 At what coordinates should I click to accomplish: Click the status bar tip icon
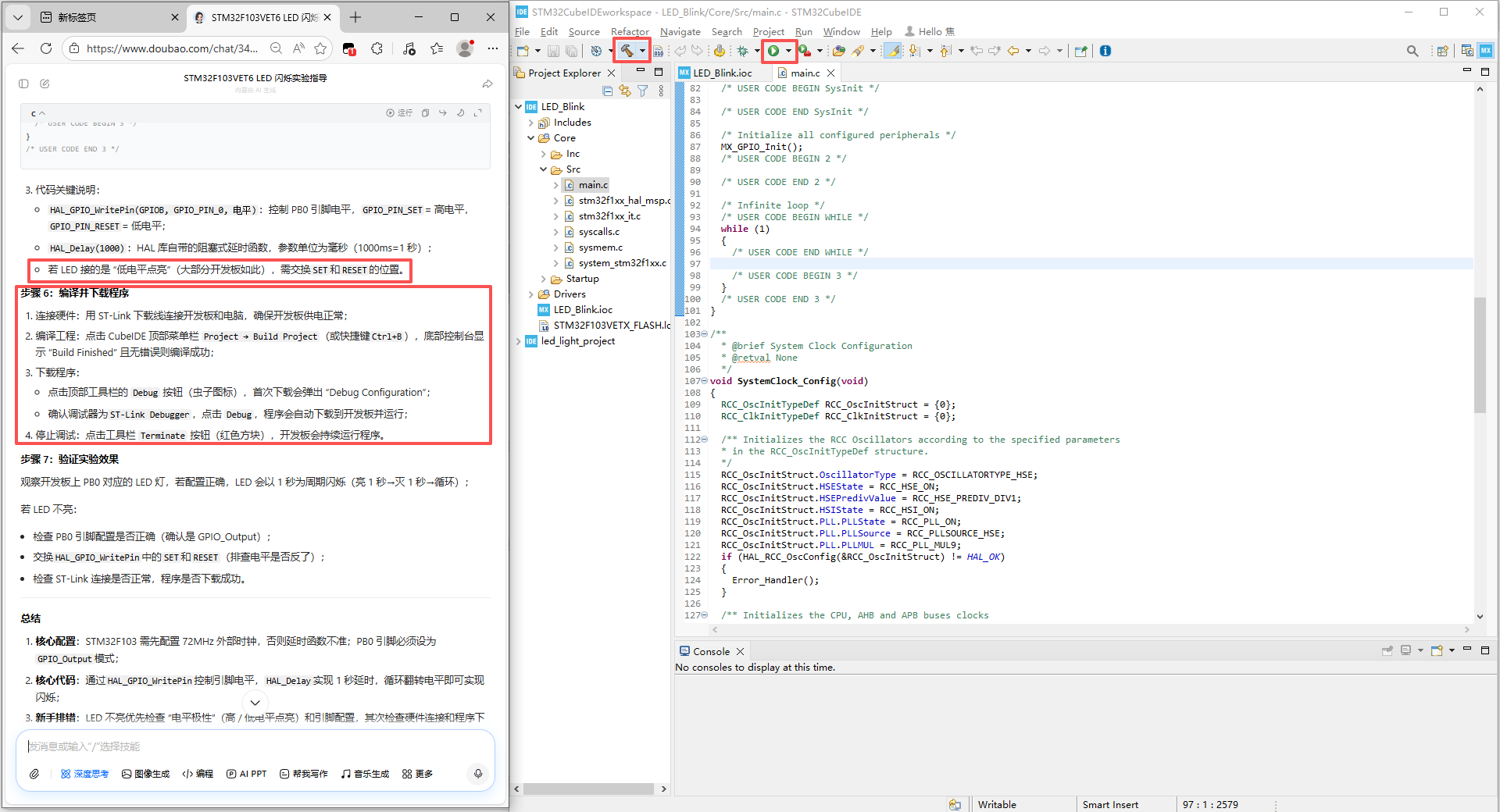tap(955, 804)
